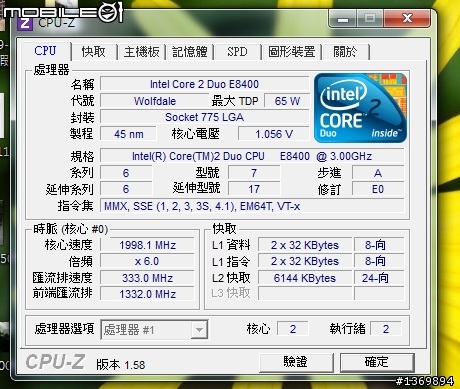The height and width of the screenshot is (389, 460).
Task: Select the 記憶體 tab
Action: point(189,52)
